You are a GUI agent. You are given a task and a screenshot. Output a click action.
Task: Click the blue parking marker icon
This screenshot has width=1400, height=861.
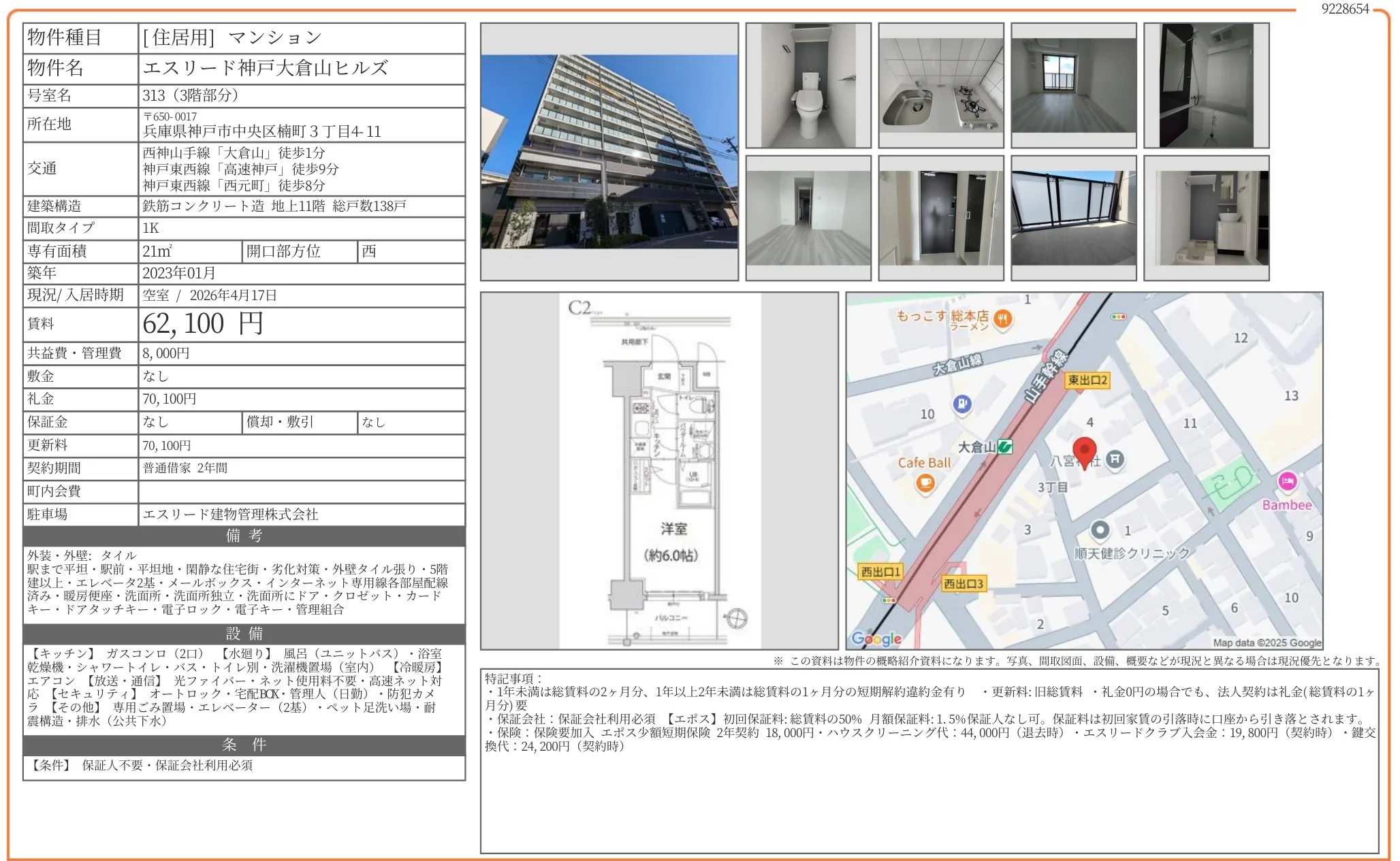pos(961,404)
